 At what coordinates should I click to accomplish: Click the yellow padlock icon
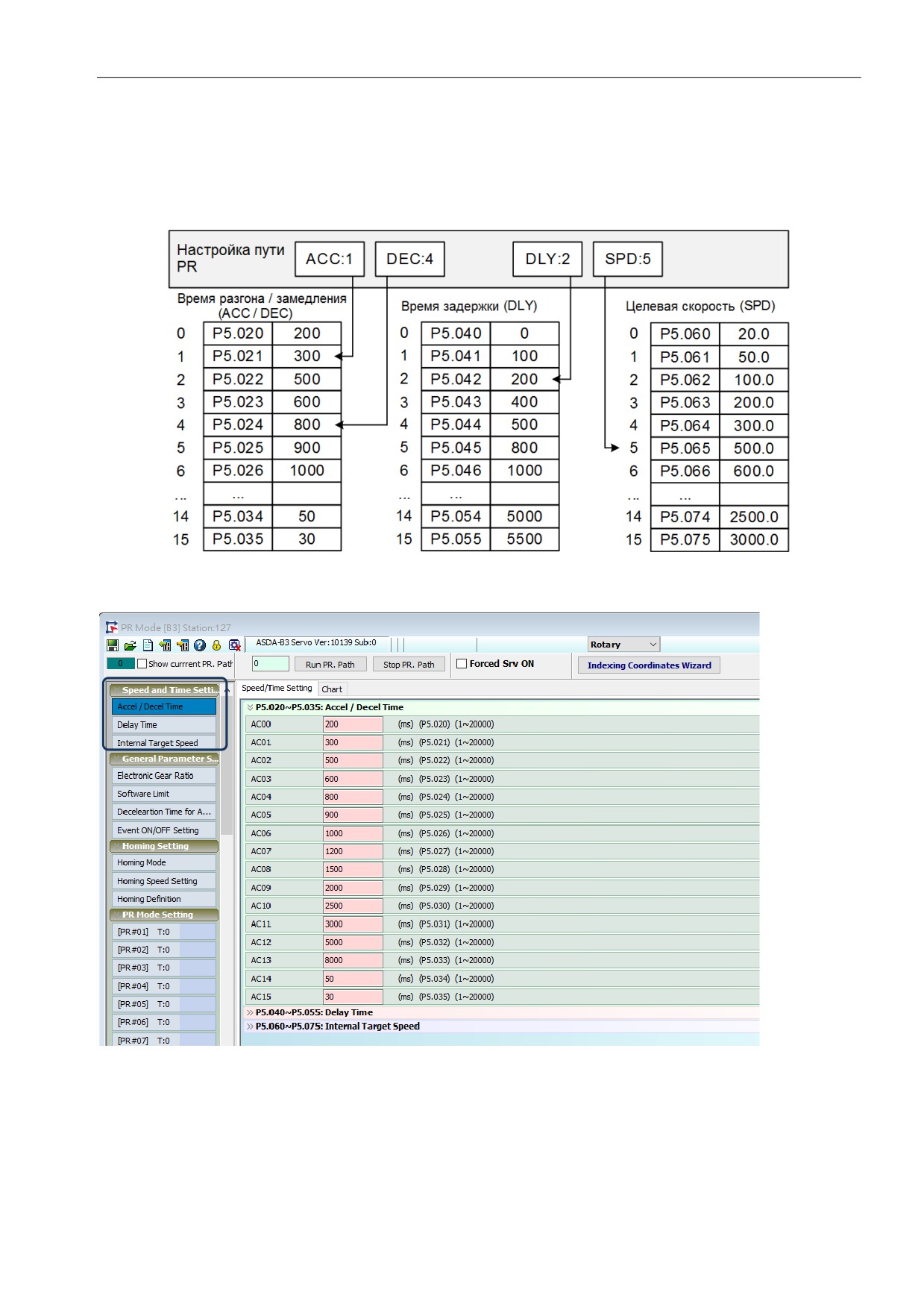pos(216,645)
